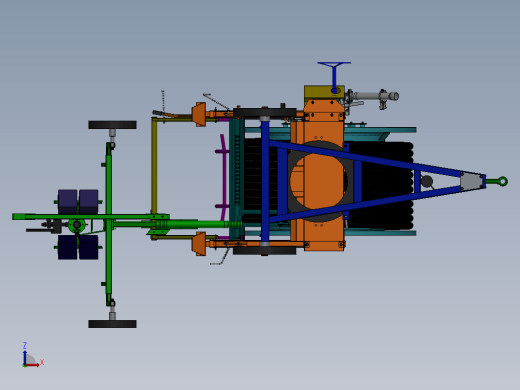Select the green flanged hub with the bolt circle
Screen dimensions: 520x390
[77, 225]
